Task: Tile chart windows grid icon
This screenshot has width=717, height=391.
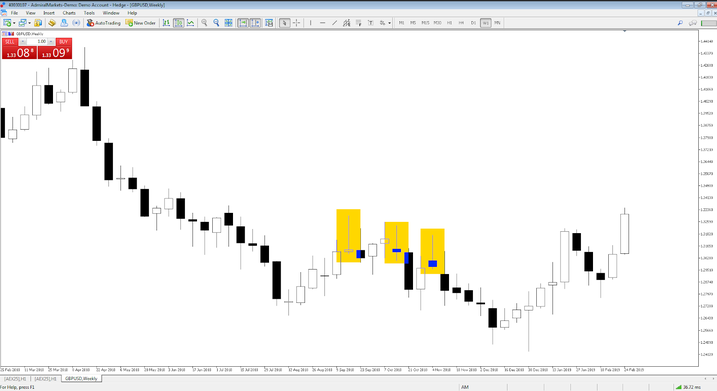Action: (228, 23)
